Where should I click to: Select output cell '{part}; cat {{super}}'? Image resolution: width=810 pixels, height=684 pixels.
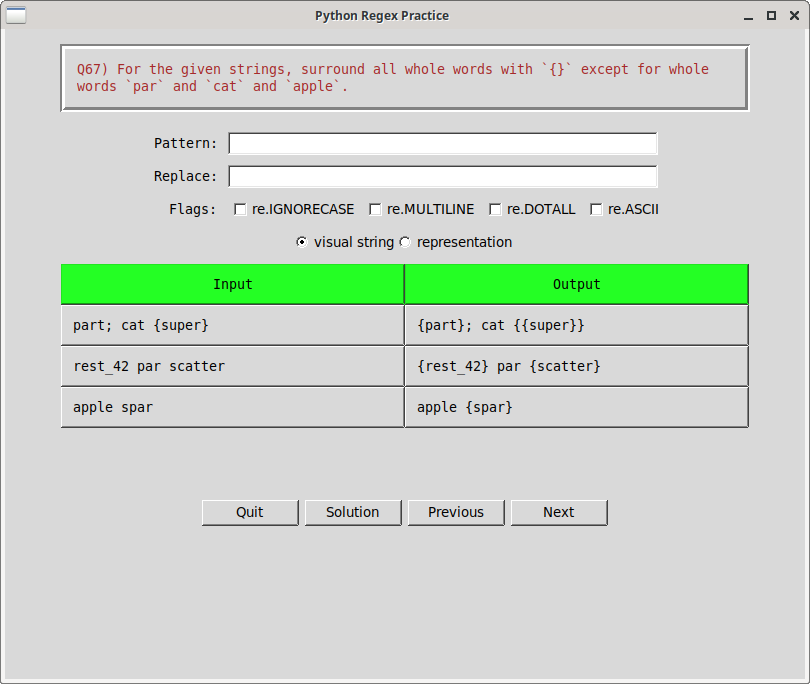click(x=577, y=325)
